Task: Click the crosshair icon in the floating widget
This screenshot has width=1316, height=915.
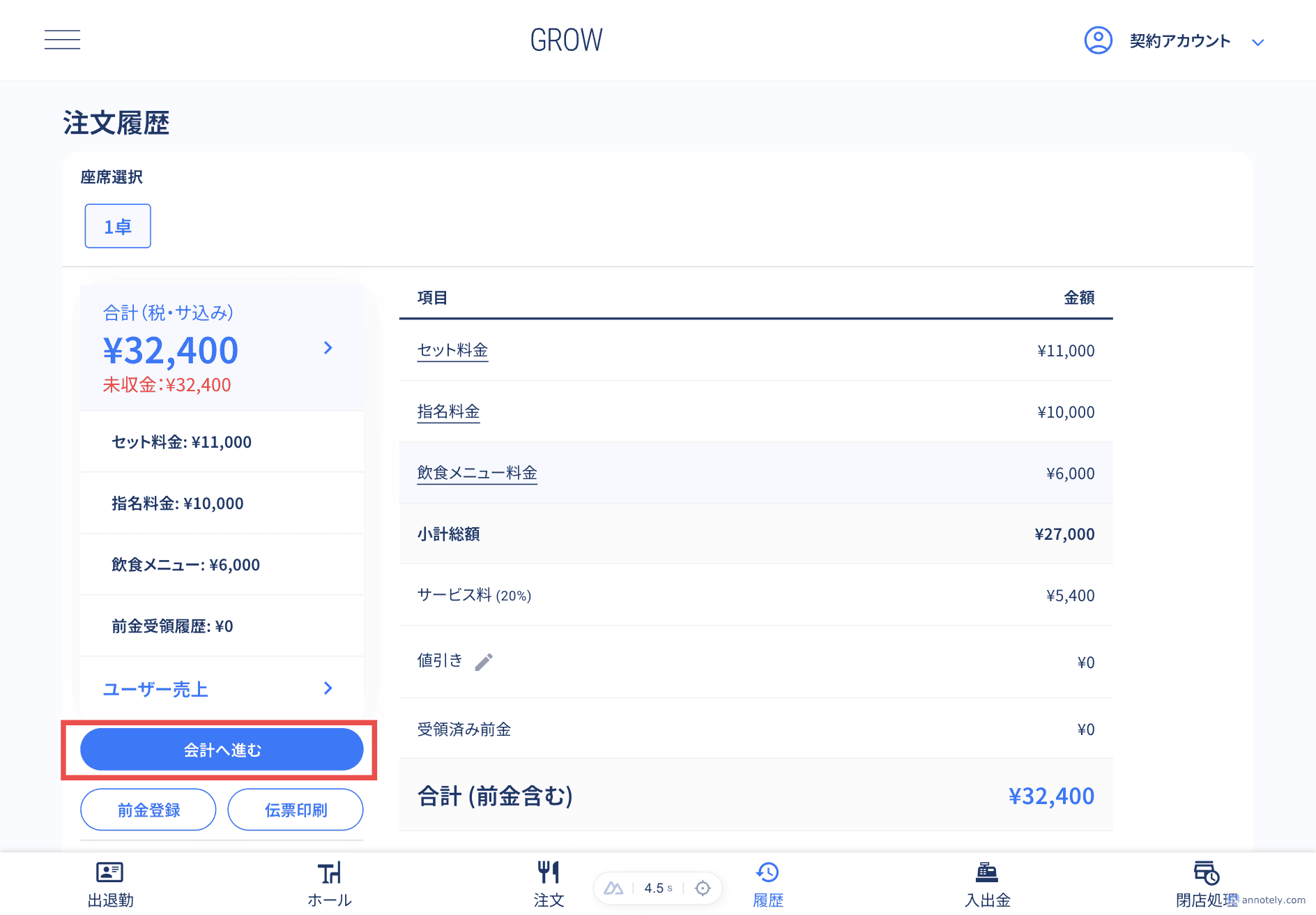Action: tap(703, 888)
